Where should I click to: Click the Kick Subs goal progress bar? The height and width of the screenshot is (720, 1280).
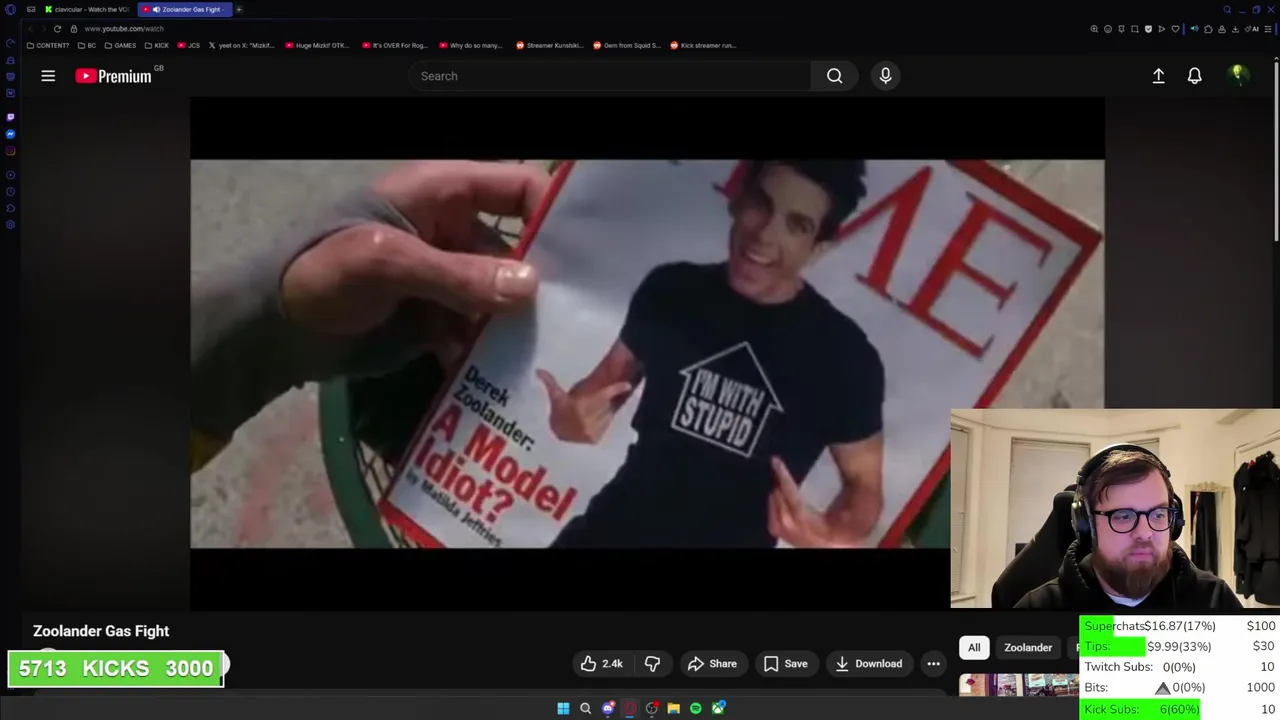[1180, 709]
